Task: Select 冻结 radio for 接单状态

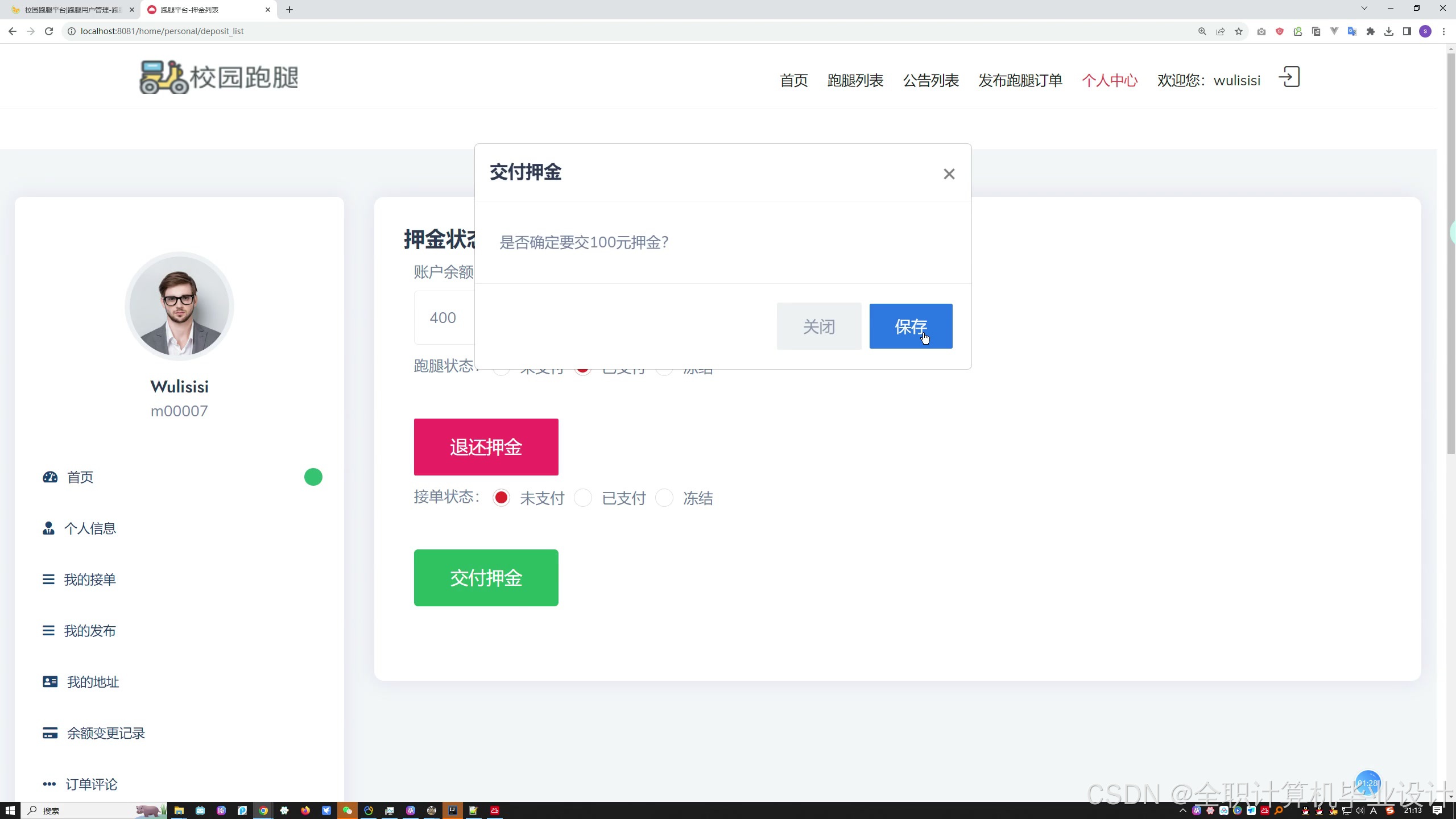Action: 664,498
